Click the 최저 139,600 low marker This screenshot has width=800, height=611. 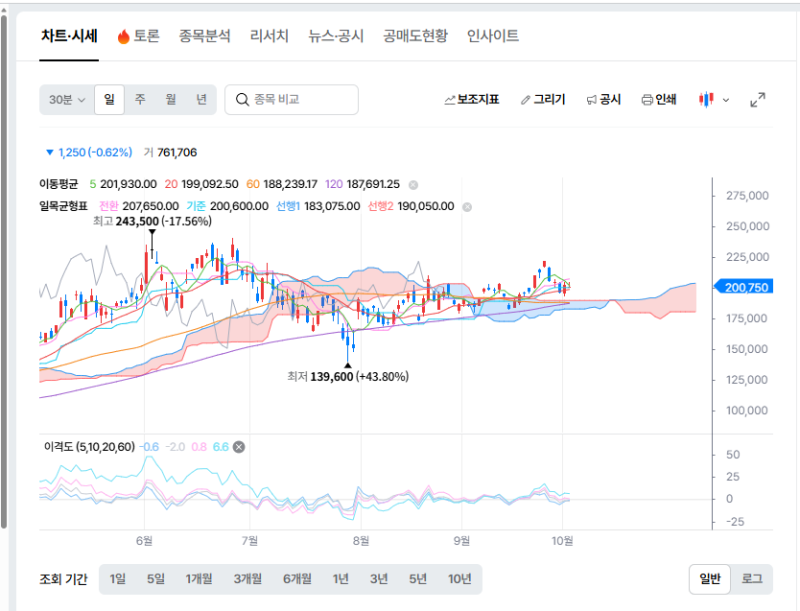pyautogui.click(x=348, y=377)
